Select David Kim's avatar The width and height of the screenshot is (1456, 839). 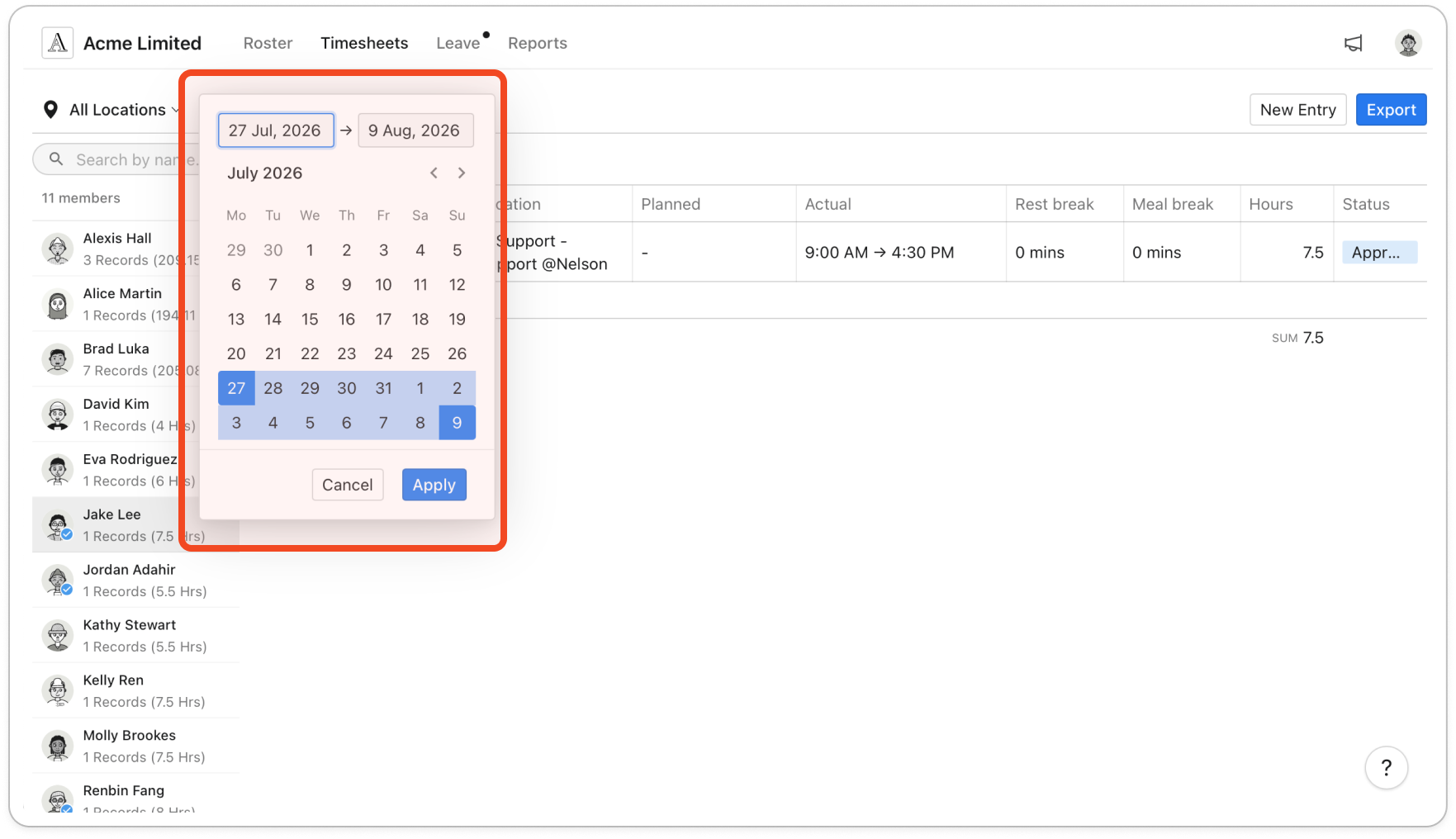tap(58, 415)
